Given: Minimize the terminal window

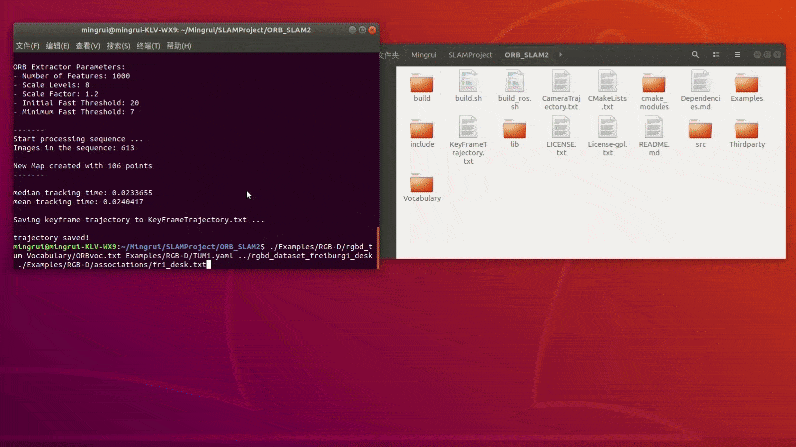Looking at the screenshot, I should (x=352, y=30).
